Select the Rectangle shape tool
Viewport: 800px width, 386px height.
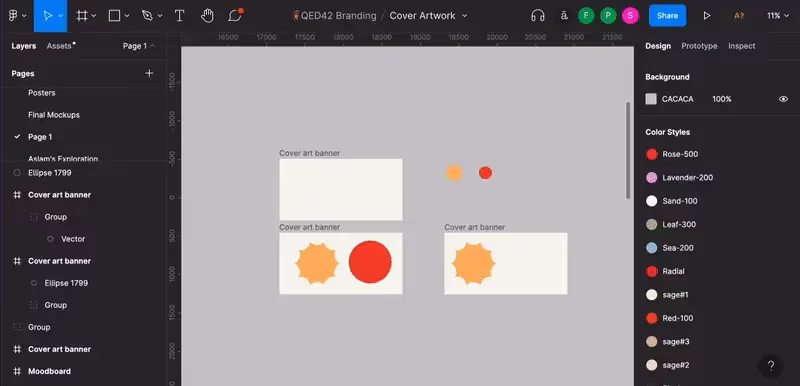pos(114,16)
